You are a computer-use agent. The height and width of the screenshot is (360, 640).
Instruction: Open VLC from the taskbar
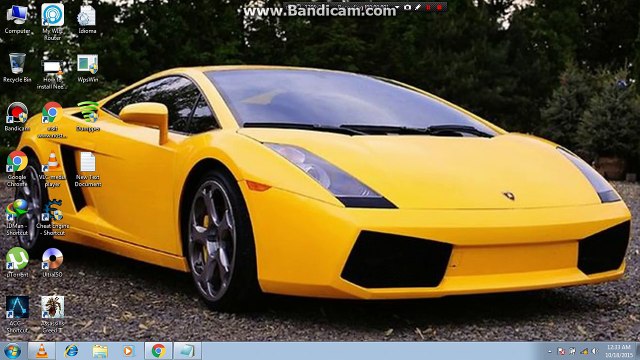point(42,351)
